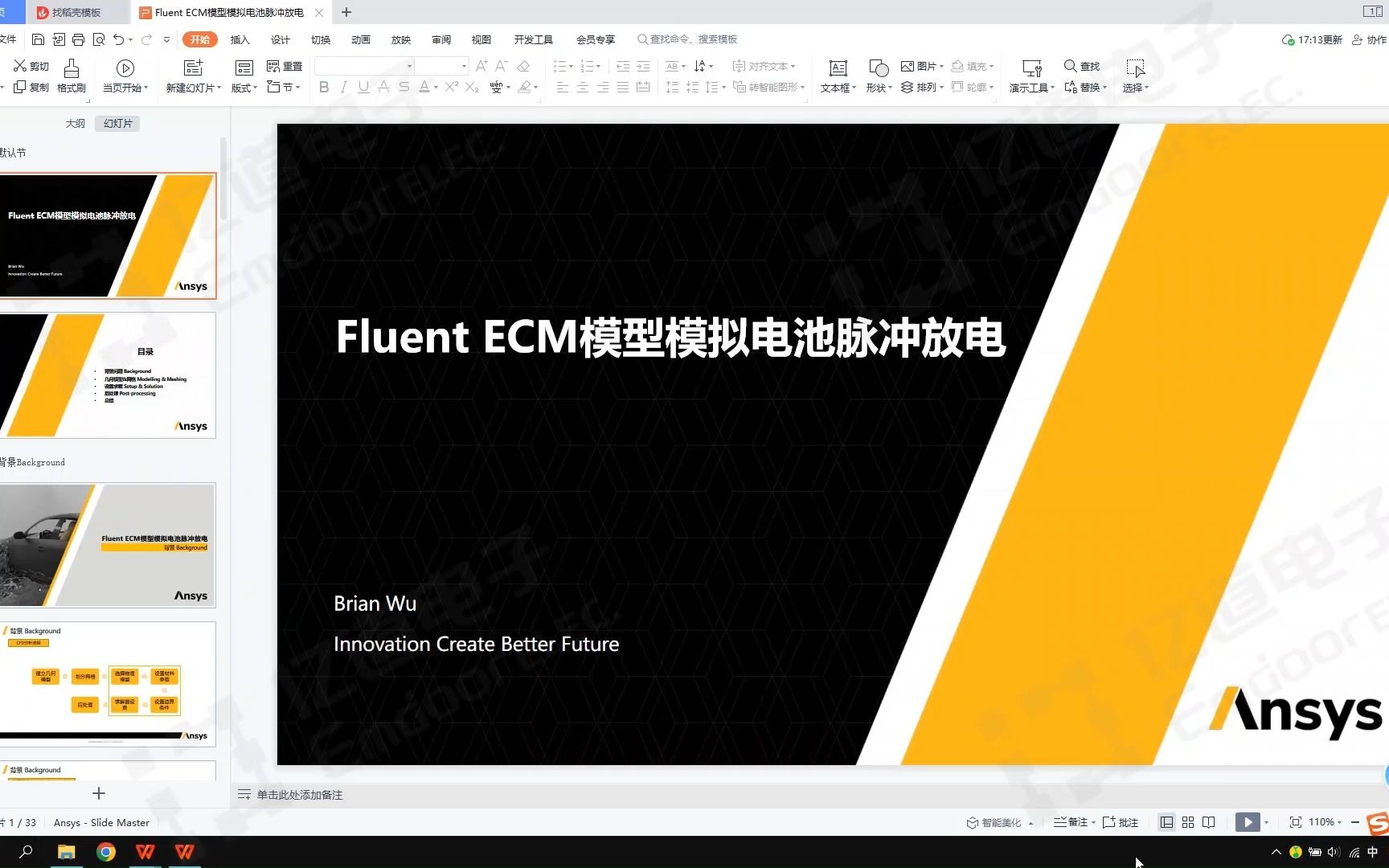Toggle Strikethrough formatting
1389x868 pixels.
pyautogui.click(x=383, y=87)
